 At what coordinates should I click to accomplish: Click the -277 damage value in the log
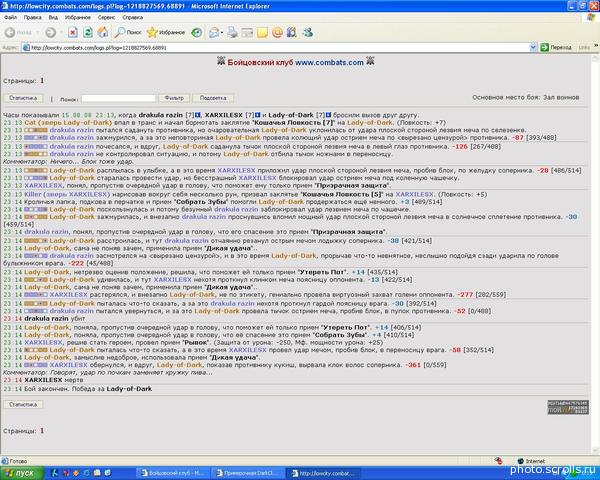[465, 295]
